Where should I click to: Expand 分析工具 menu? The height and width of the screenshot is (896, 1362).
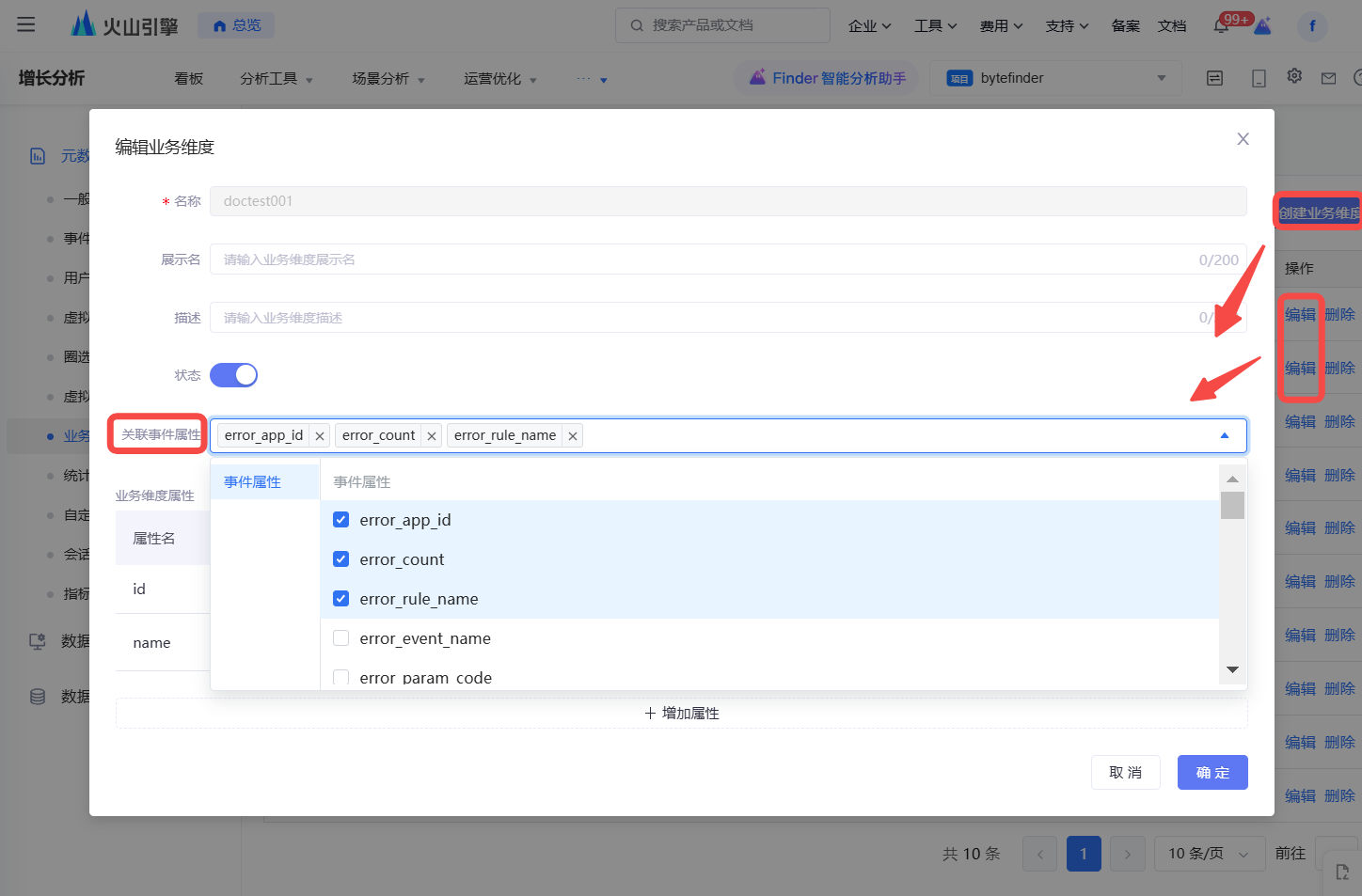click(277, 79)
